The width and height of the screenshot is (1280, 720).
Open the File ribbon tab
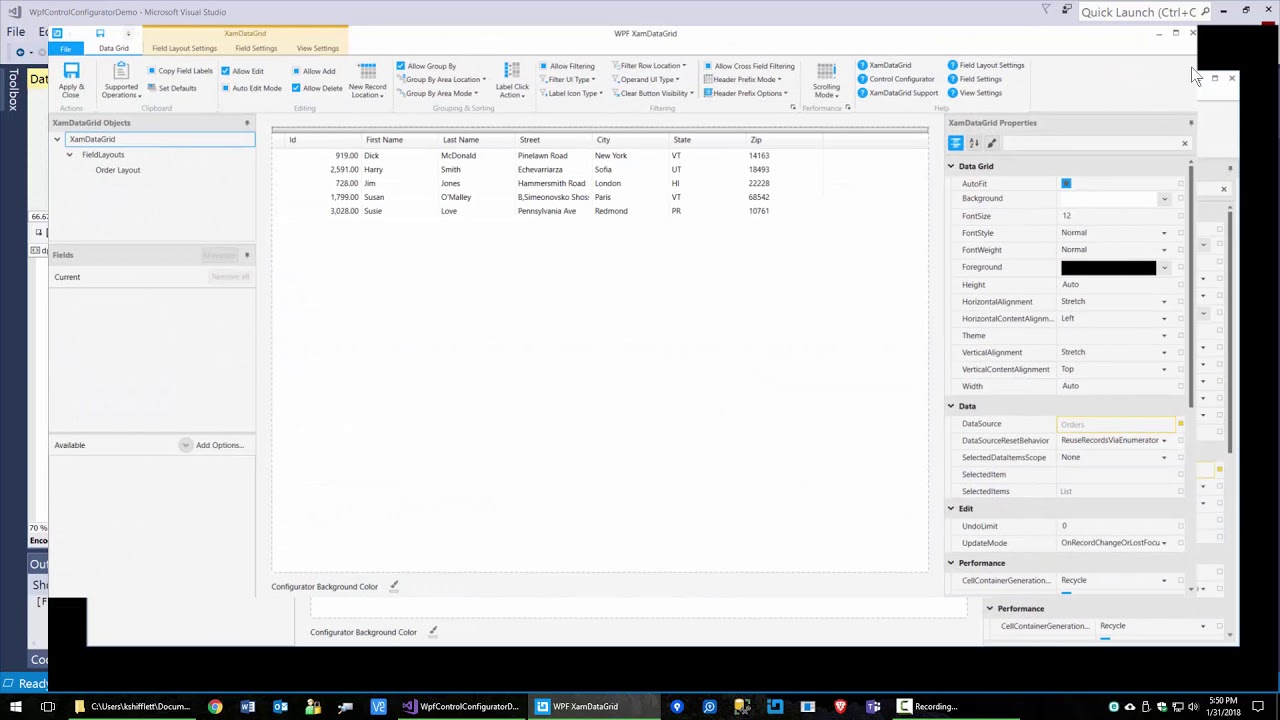pos(66,49)
